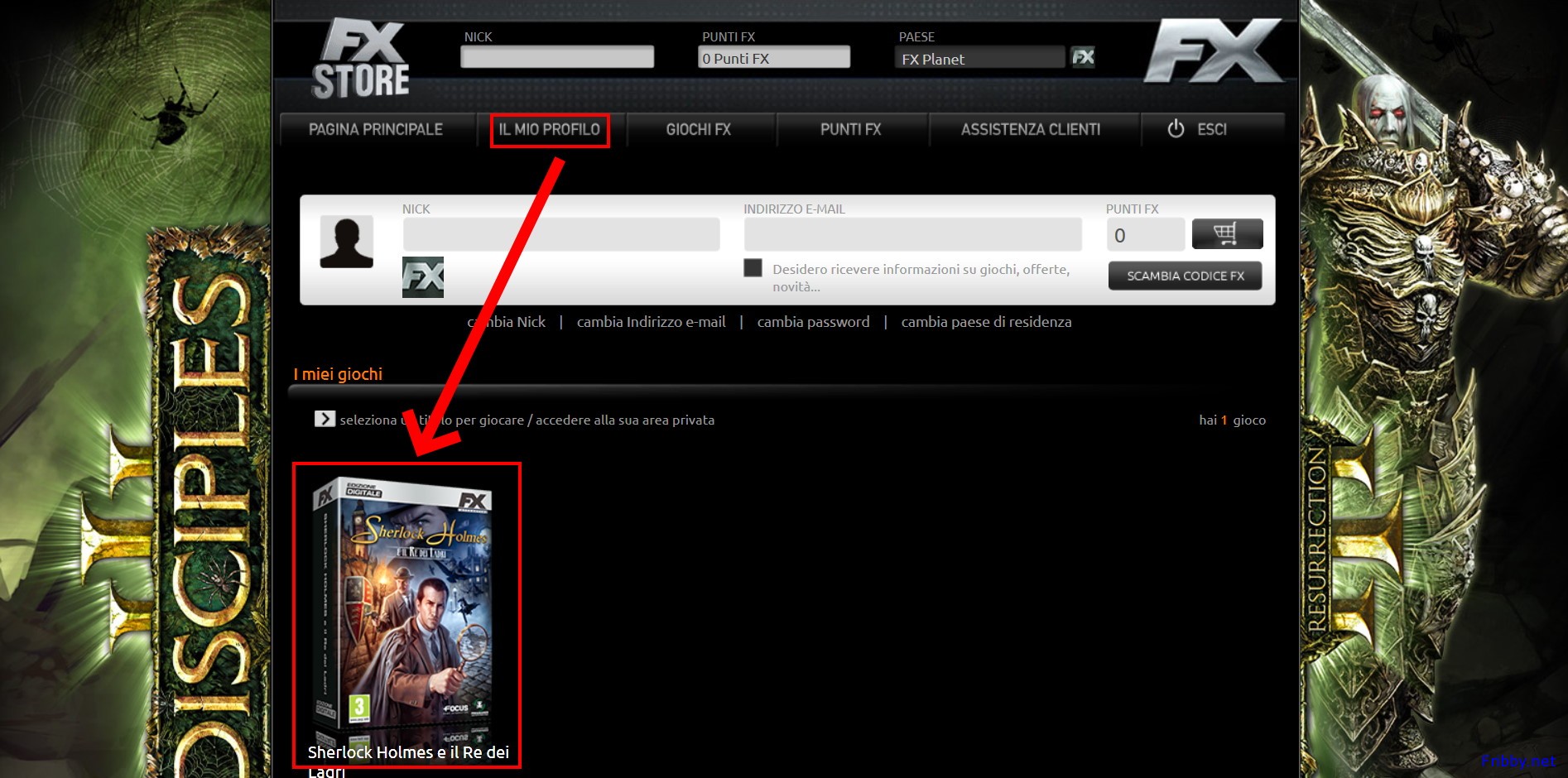Click the power icon next to Esci
Image resolution: width=1568 pixels, height=778 pixels.
click(1176, 129)
